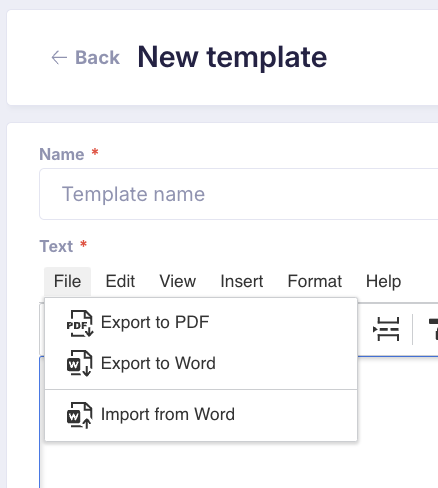Open the Edit menu
Screen dimensions: 438x488
[120, 281]
